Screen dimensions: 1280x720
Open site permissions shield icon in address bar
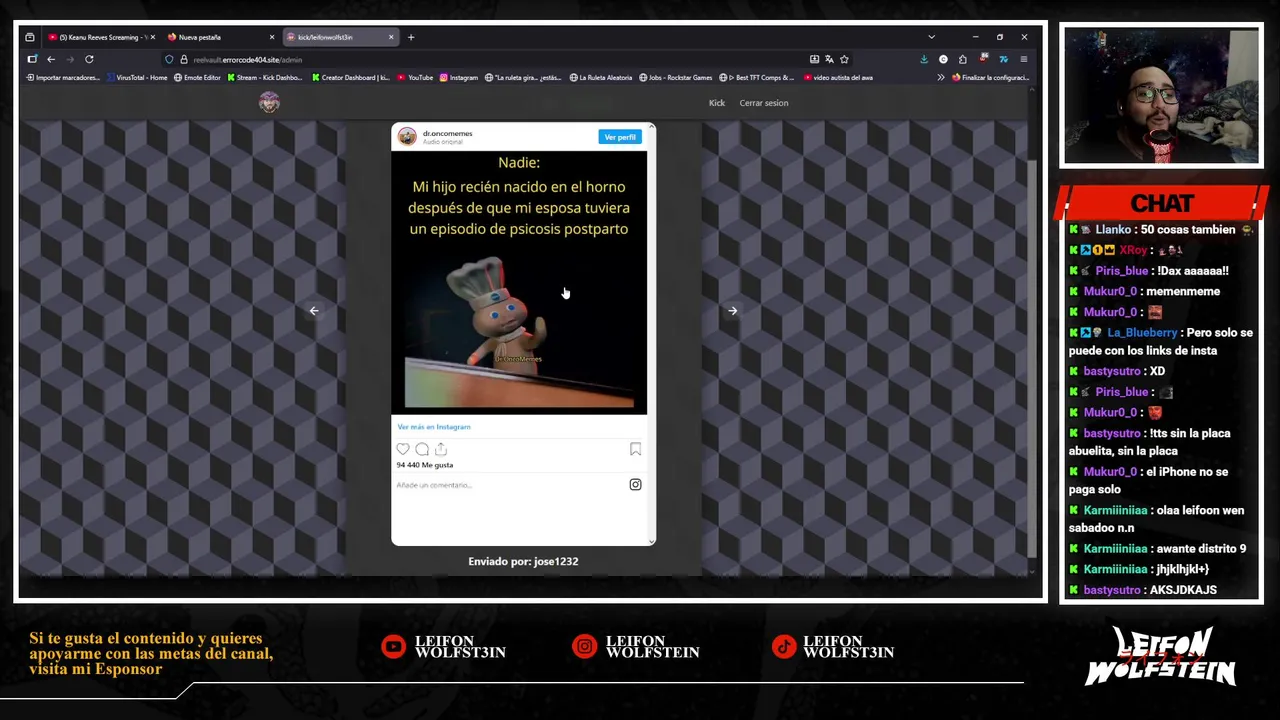pos(170,59)
